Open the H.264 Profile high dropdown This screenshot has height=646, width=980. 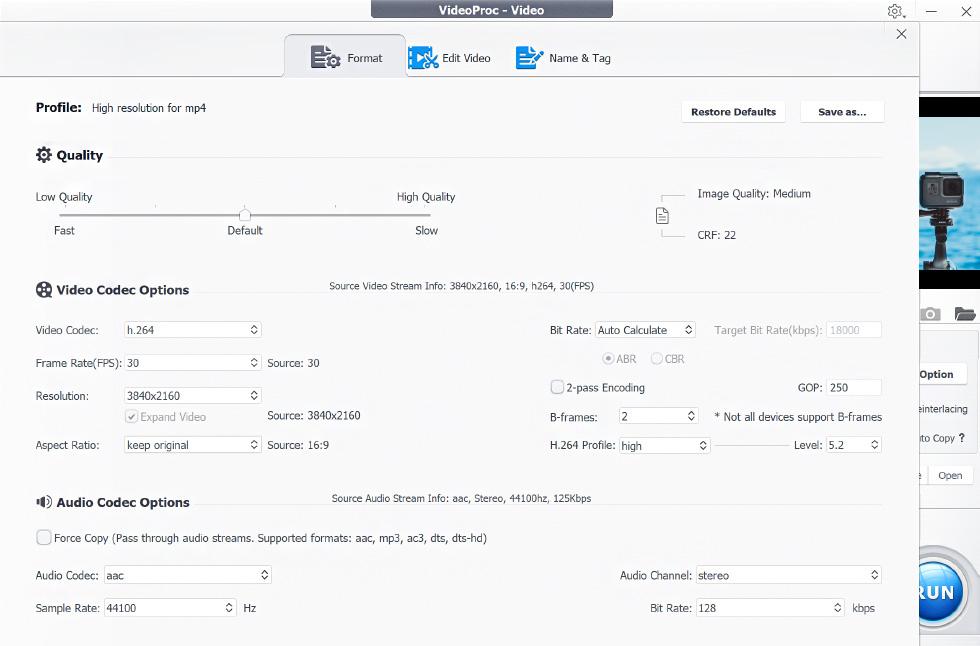pyautogui.click(x=664, y=445)
